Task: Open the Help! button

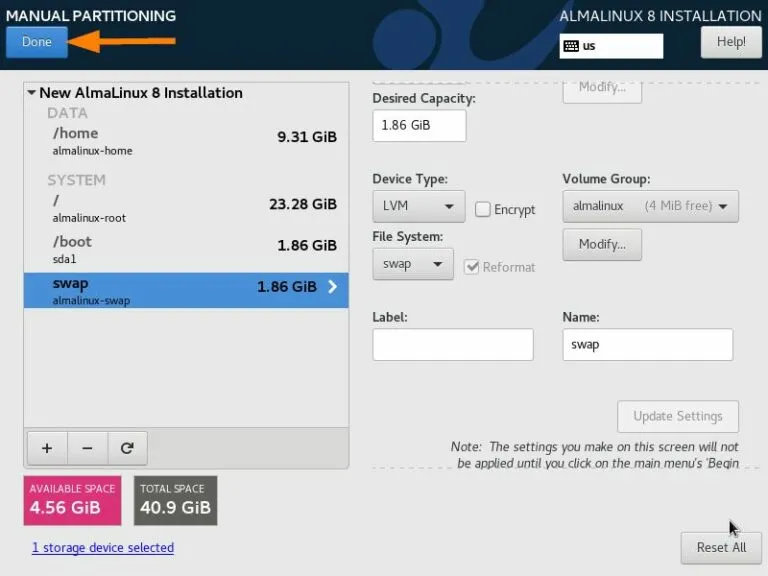Action: pyautogui.click(x=731, y=42)
